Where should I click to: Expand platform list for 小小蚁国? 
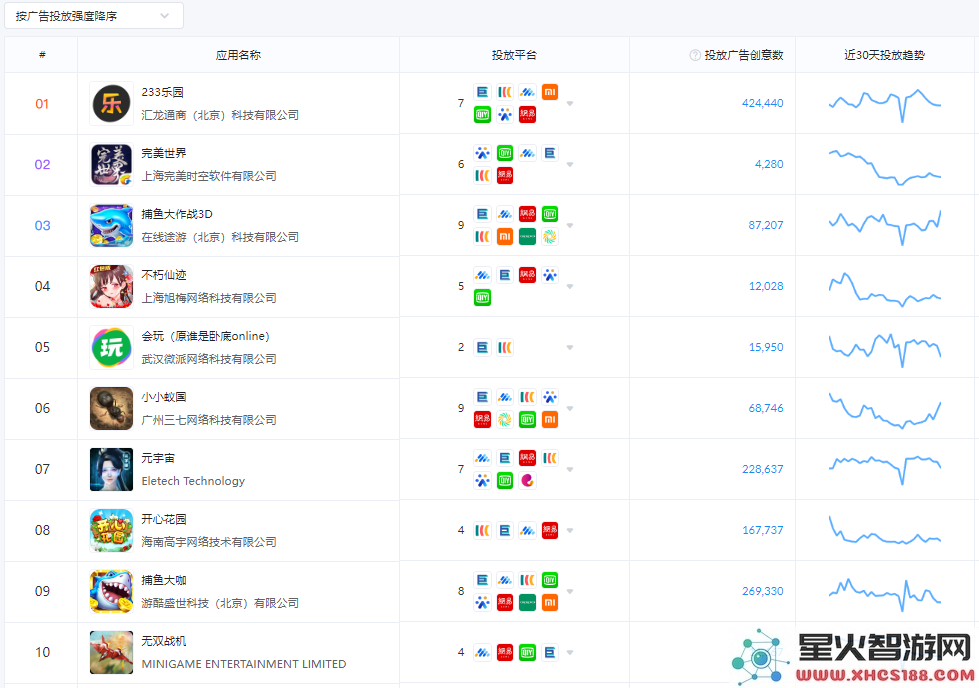pyautogui.click(x=569, y=408)
